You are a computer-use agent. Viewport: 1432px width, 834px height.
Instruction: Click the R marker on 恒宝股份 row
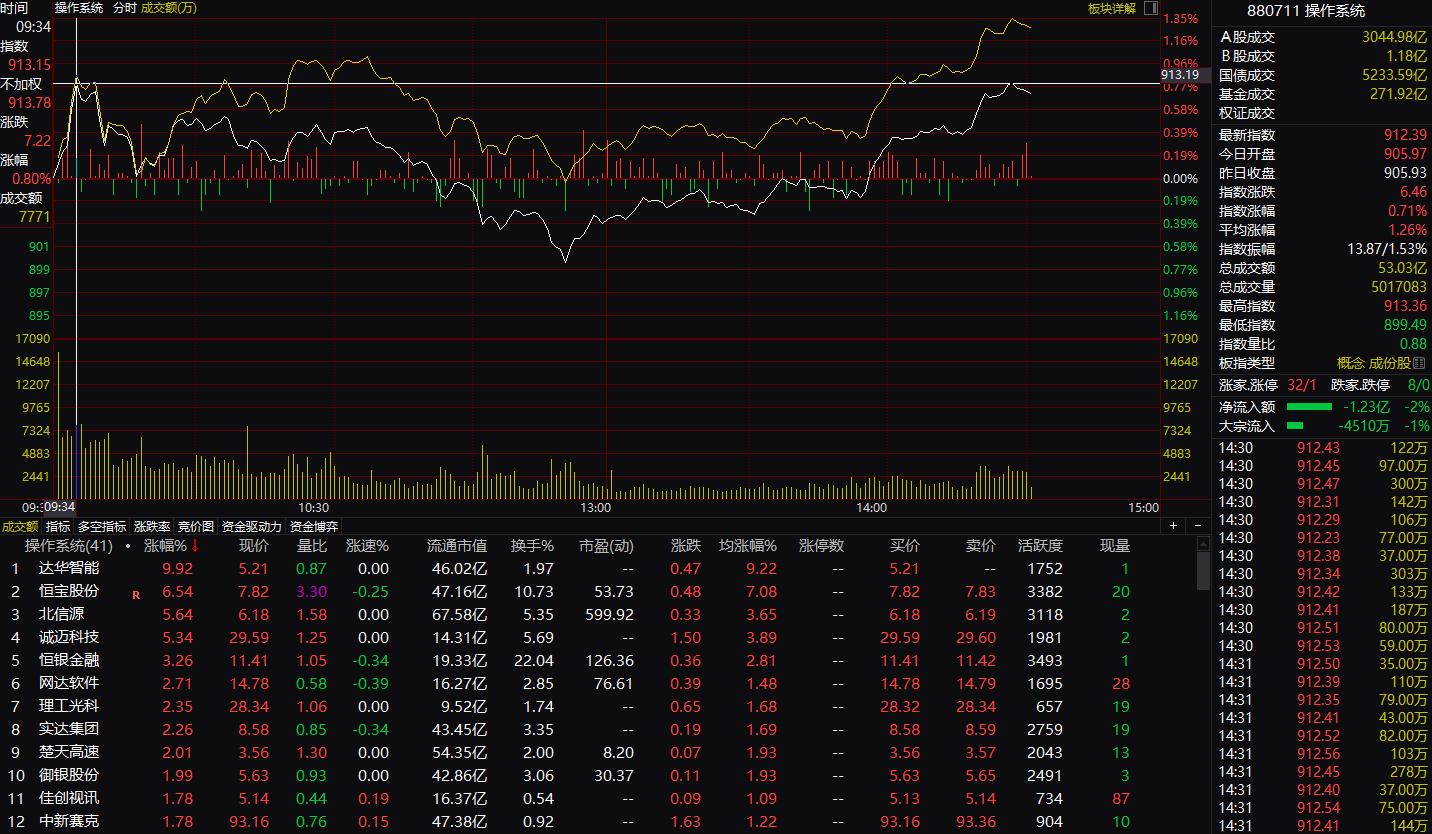point(136,594)
